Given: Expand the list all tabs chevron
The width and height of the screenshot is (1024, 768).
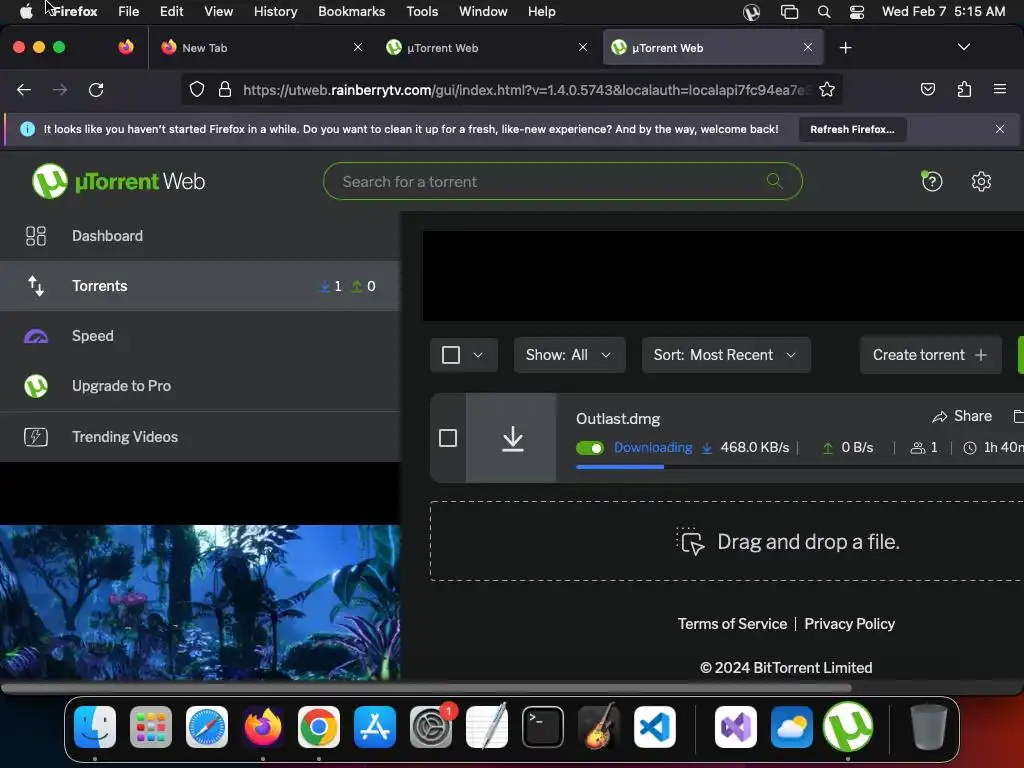Looking at the screenshot, I should (x=963, y=47).
